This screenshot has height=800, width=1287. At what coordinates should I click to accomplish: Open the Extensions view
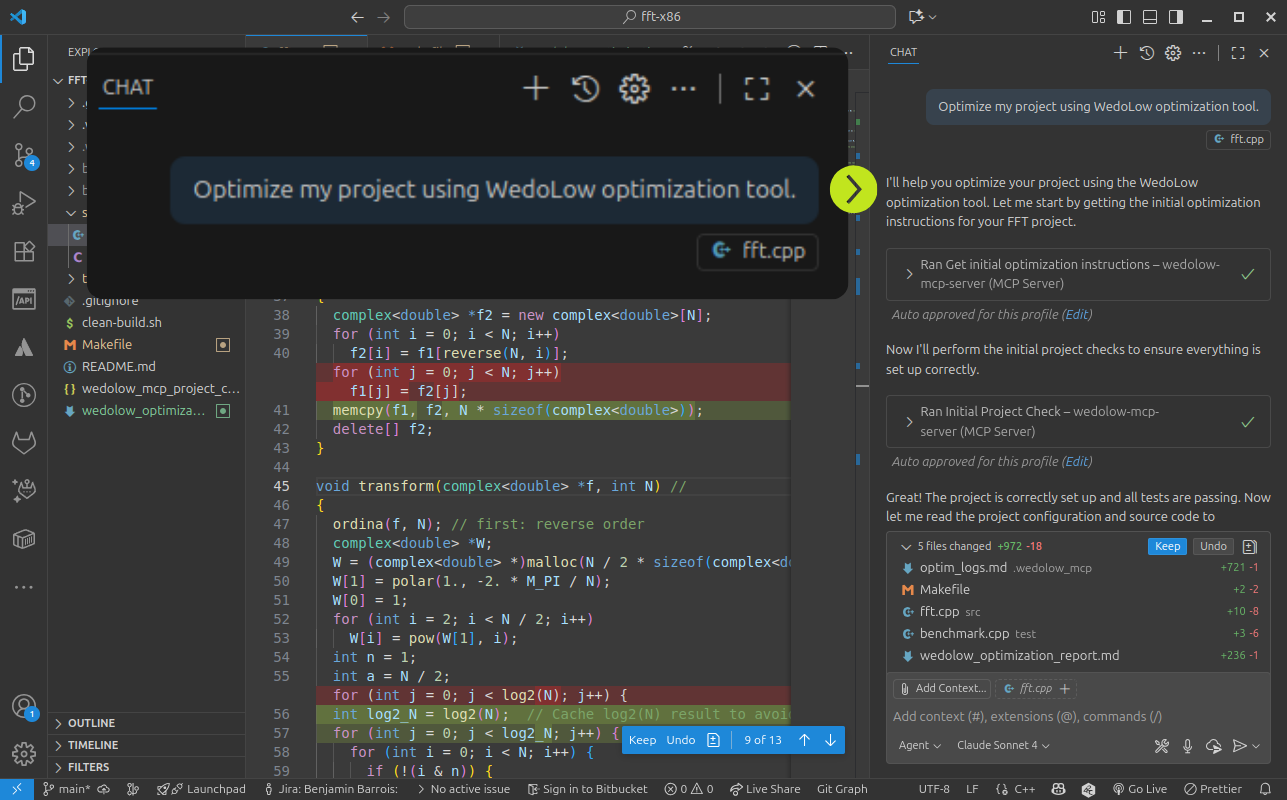[x=24, y=252]
